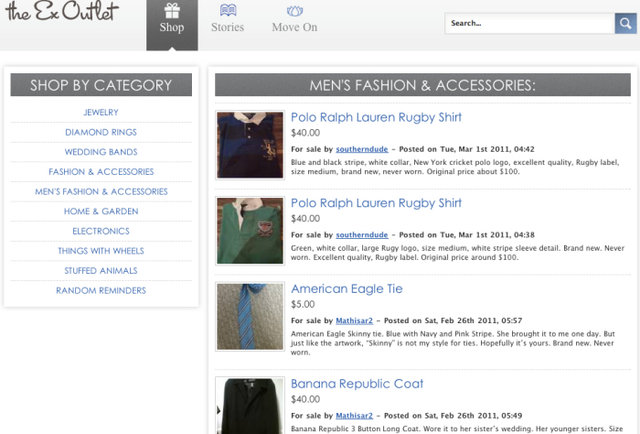Image resolution: width=640 pixels, height=434 pixels.
Task: Open the American Eagle Tie thumbnail
Action: [x=250, y=316]
